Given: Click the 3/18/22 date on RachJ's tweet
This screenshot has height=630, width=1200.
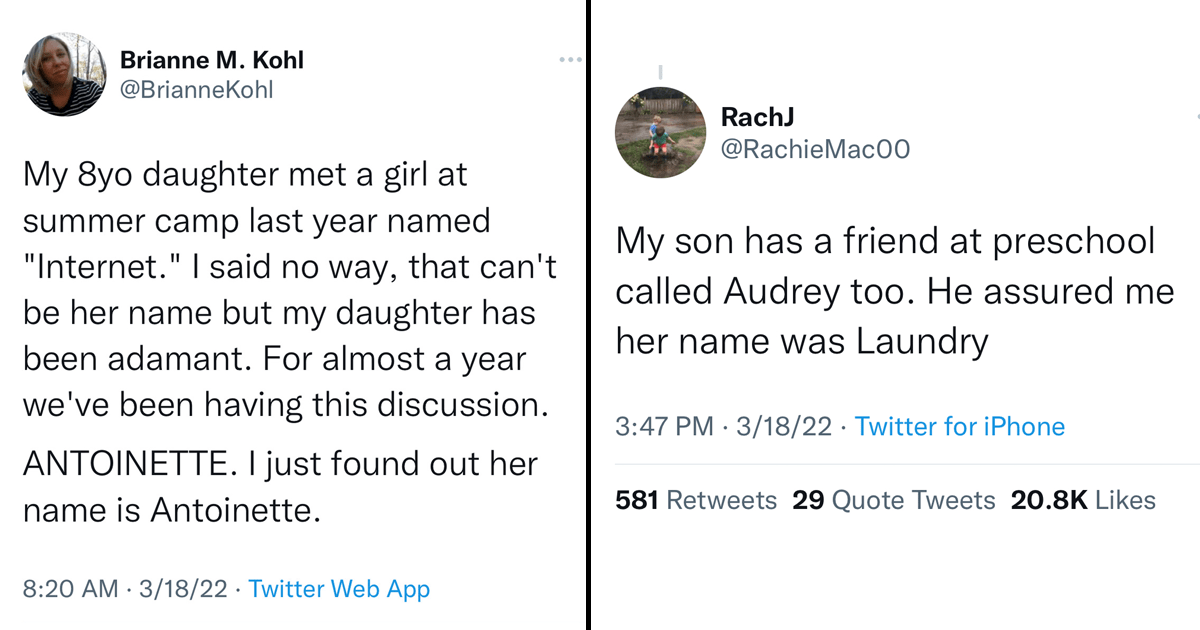Looking at the screenshot, I should click(x=783, y=427).
